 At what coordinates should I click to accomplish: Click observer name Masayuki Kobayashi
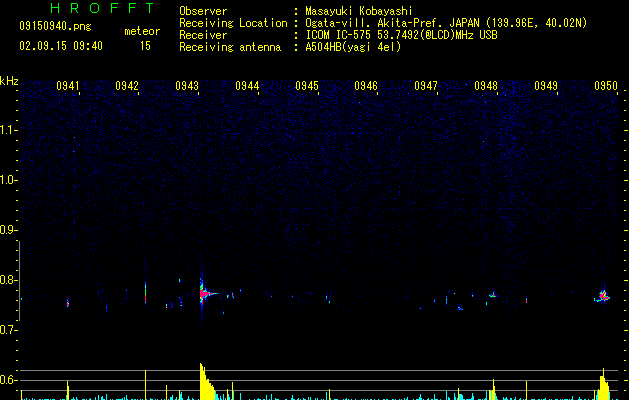359,11
